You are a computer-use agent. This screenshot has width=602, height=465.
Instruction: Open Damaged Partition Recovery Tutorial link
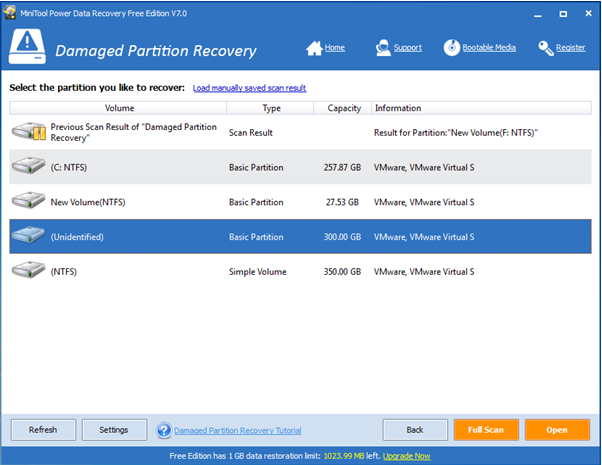[238, 430]
